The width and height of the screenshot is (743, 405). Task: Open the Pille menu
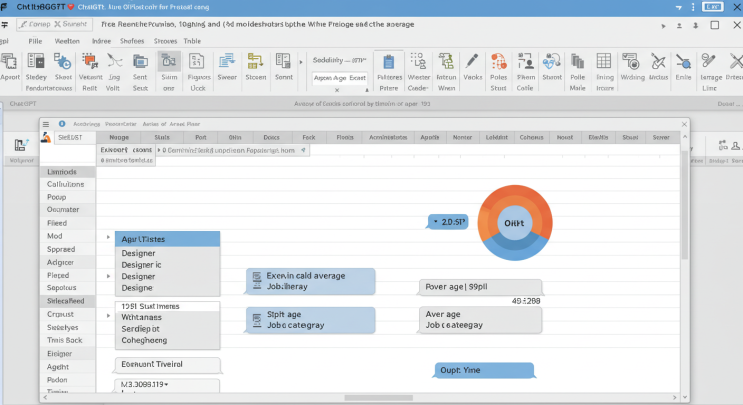pyautogui.click(x=35, y=41)
